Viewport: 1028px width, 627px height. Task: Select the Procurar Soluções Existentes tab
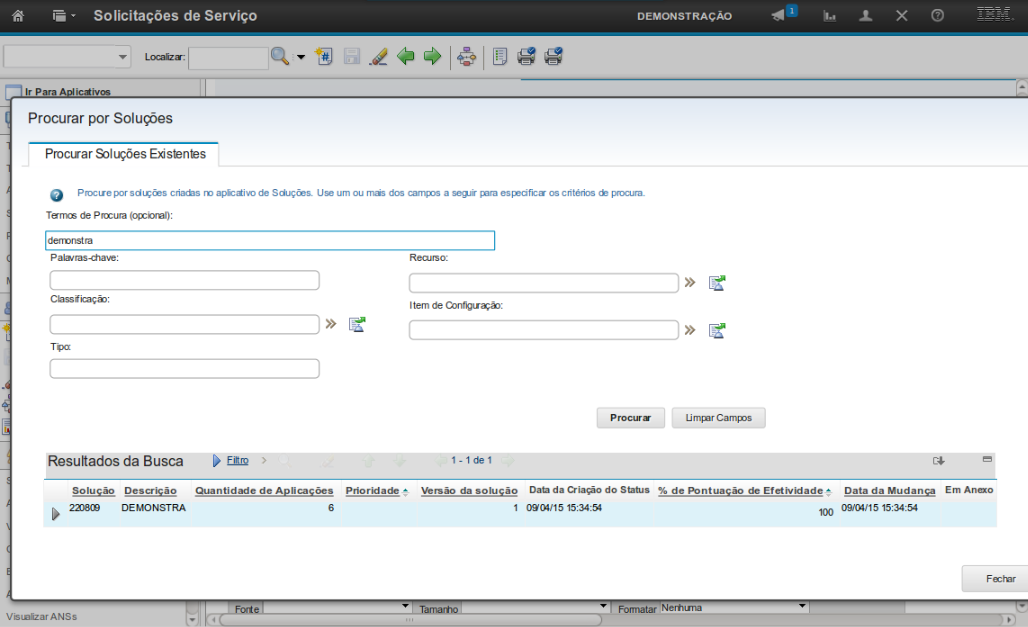click(125, 154)
